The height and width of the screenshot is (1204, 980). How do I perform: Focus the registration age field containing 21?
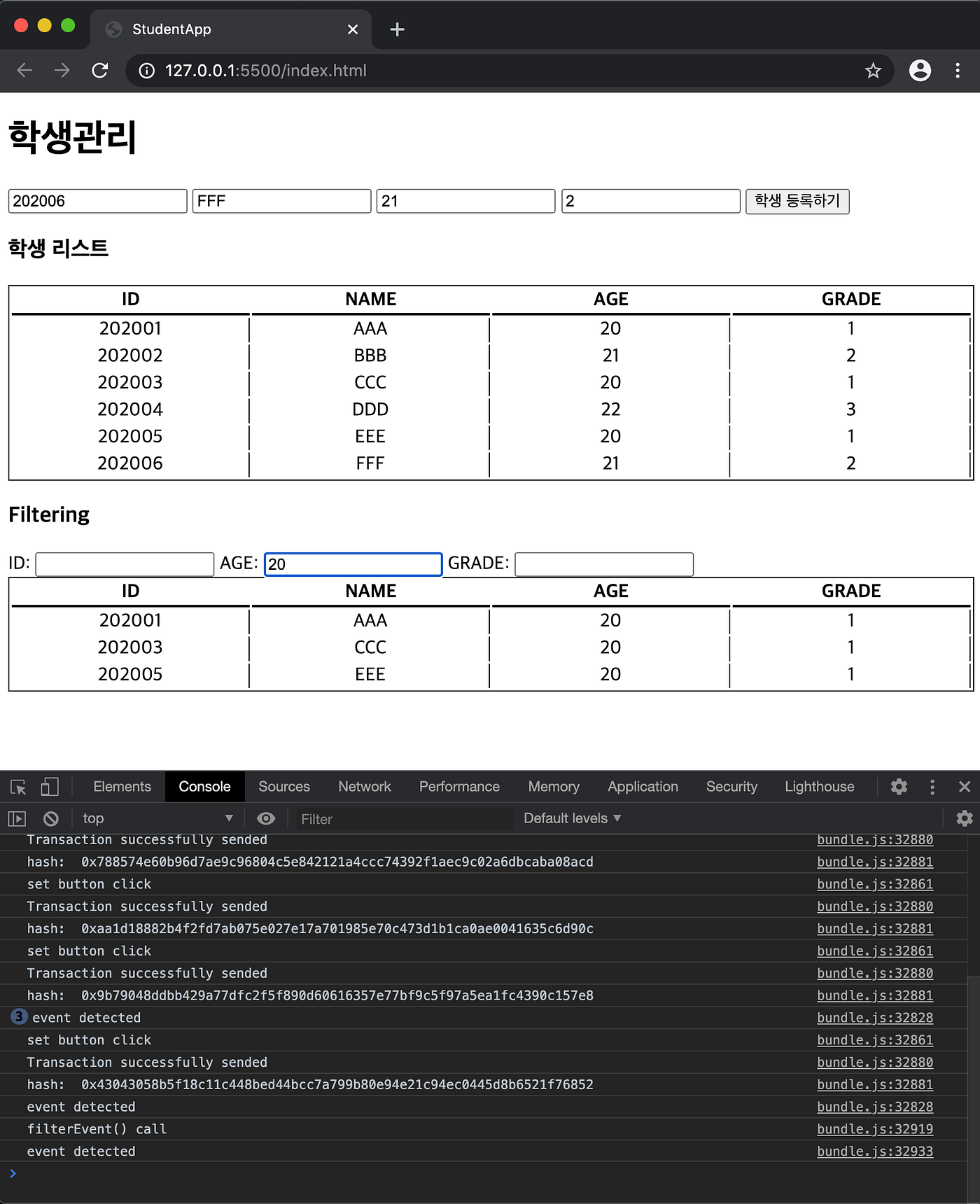coord(465,201)
